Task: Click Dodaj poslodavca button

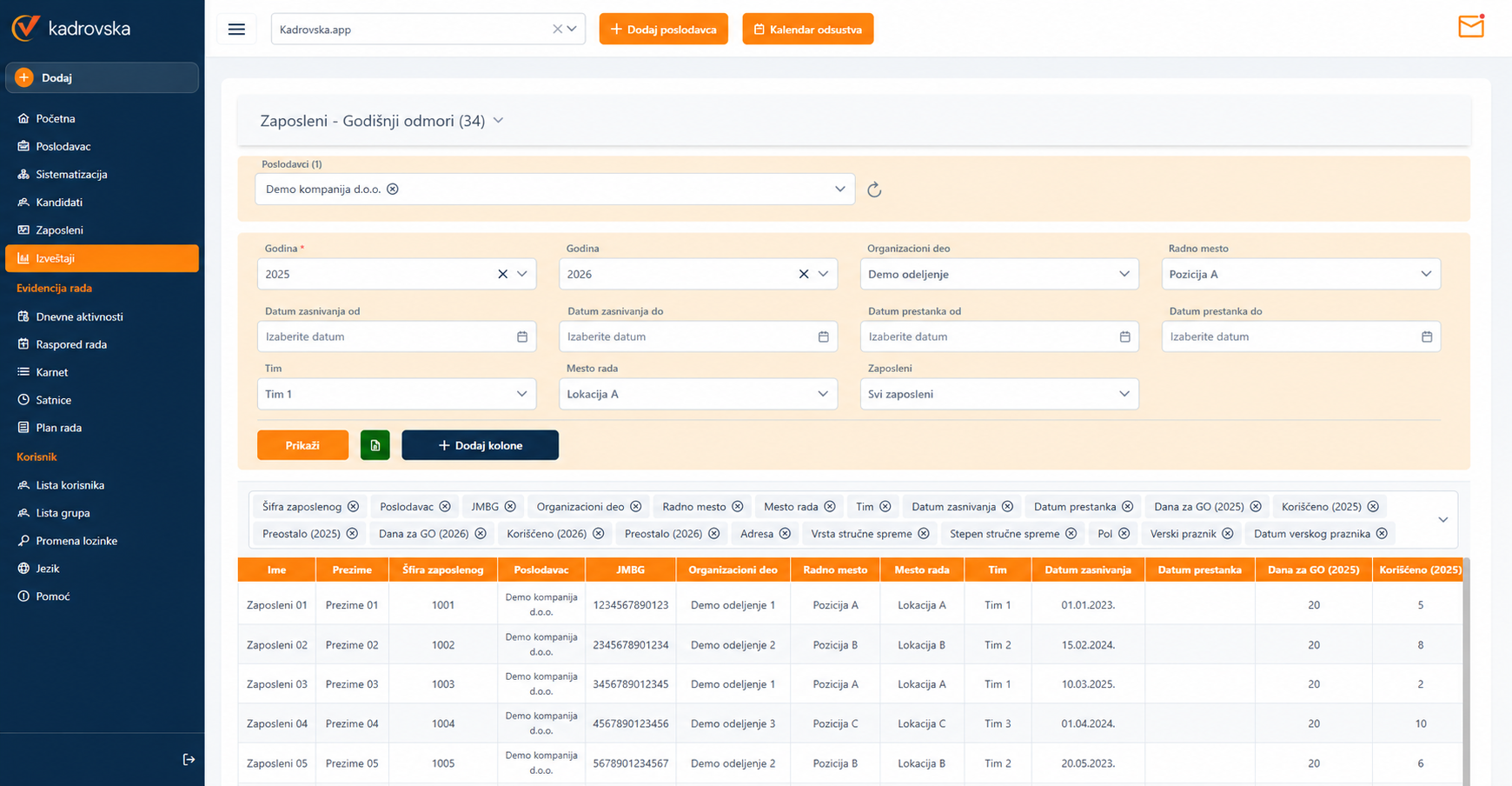Action: pos(664,30)
